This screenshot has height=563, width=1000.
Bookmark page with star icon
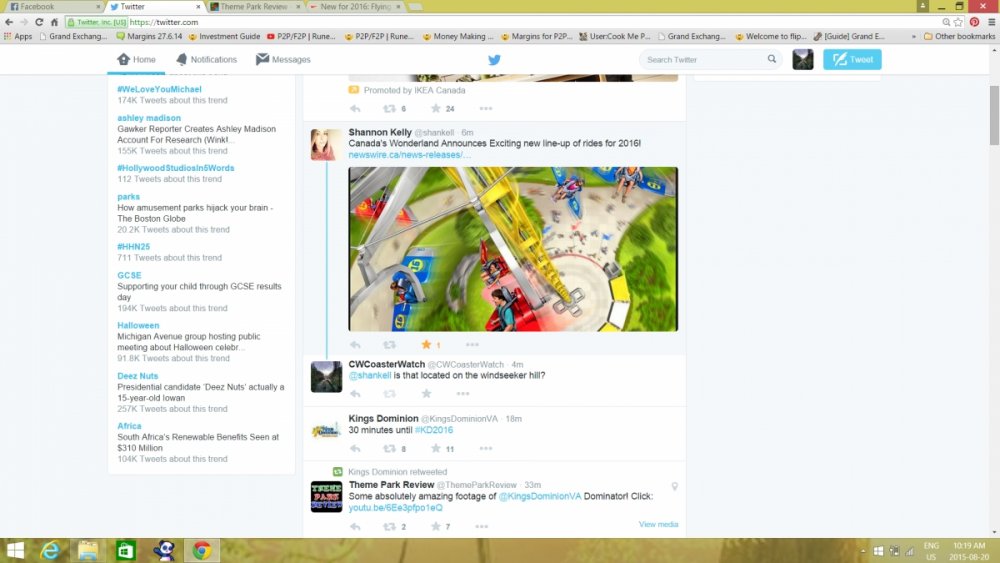pyautogui.click(x=958, y=22)
